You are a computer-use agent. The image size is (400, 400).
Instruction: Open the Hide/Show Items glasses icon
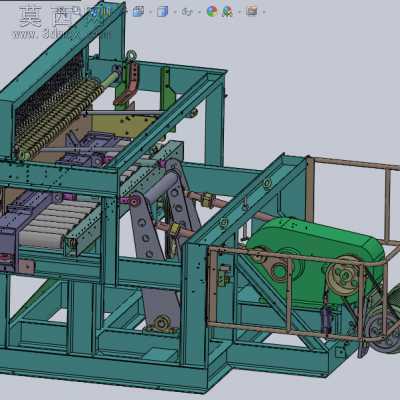(x=187, y=12)
